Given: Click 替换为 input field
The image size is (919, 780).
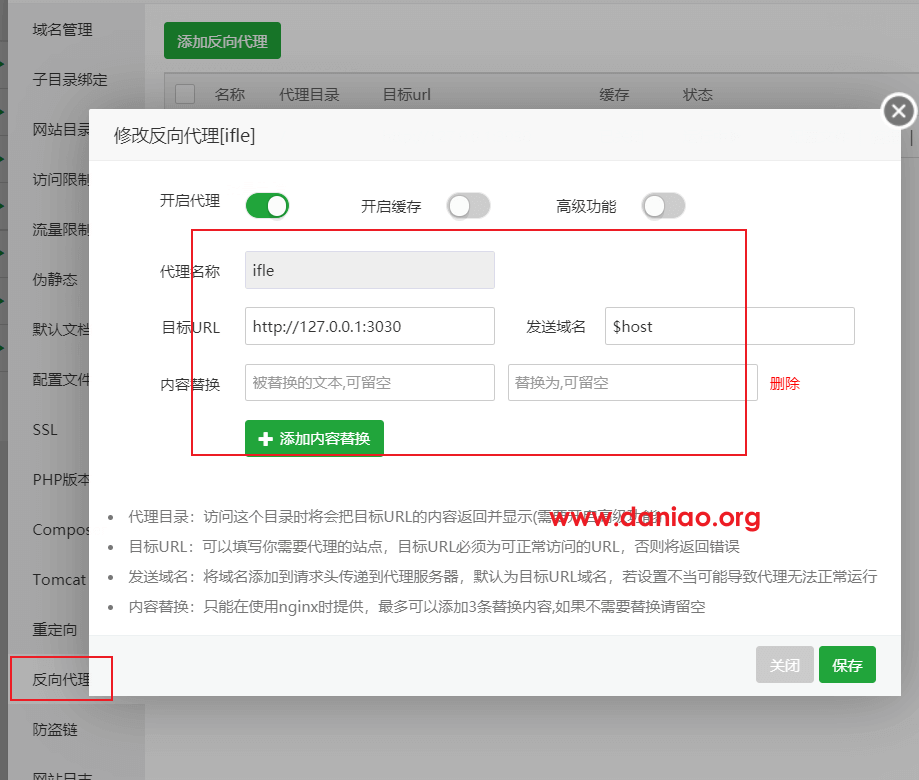Looking at the screenshot, I should [632, 383].
